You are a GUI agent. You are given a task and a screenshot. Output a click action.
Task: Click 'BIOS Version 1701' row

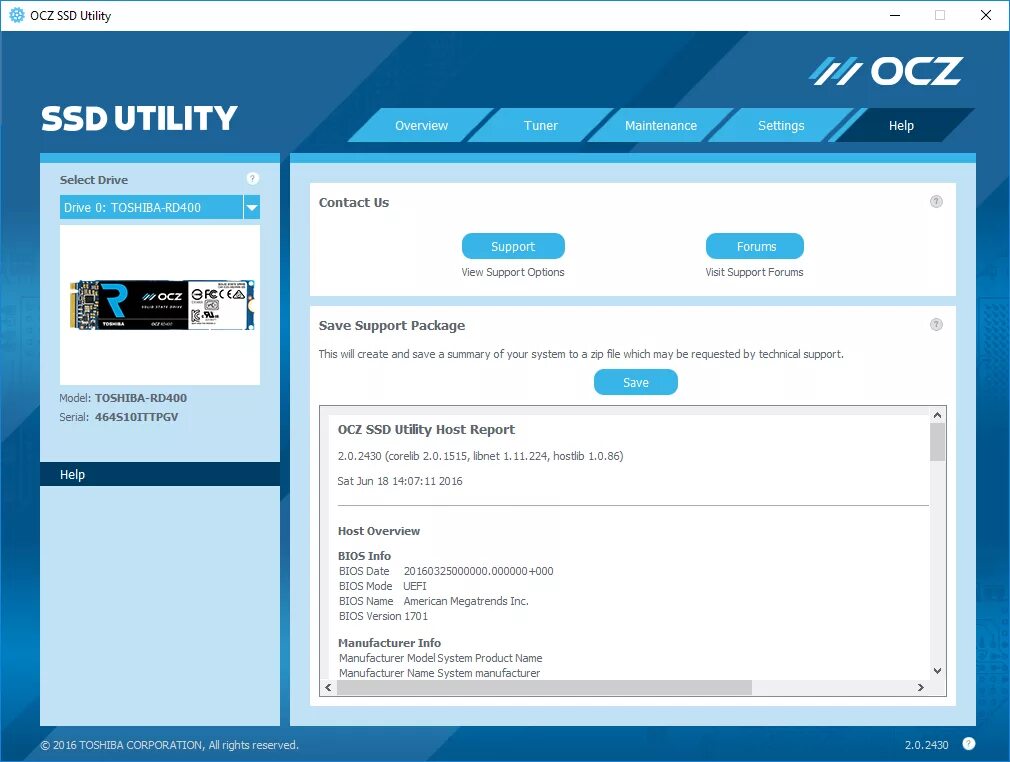(383, 616)
